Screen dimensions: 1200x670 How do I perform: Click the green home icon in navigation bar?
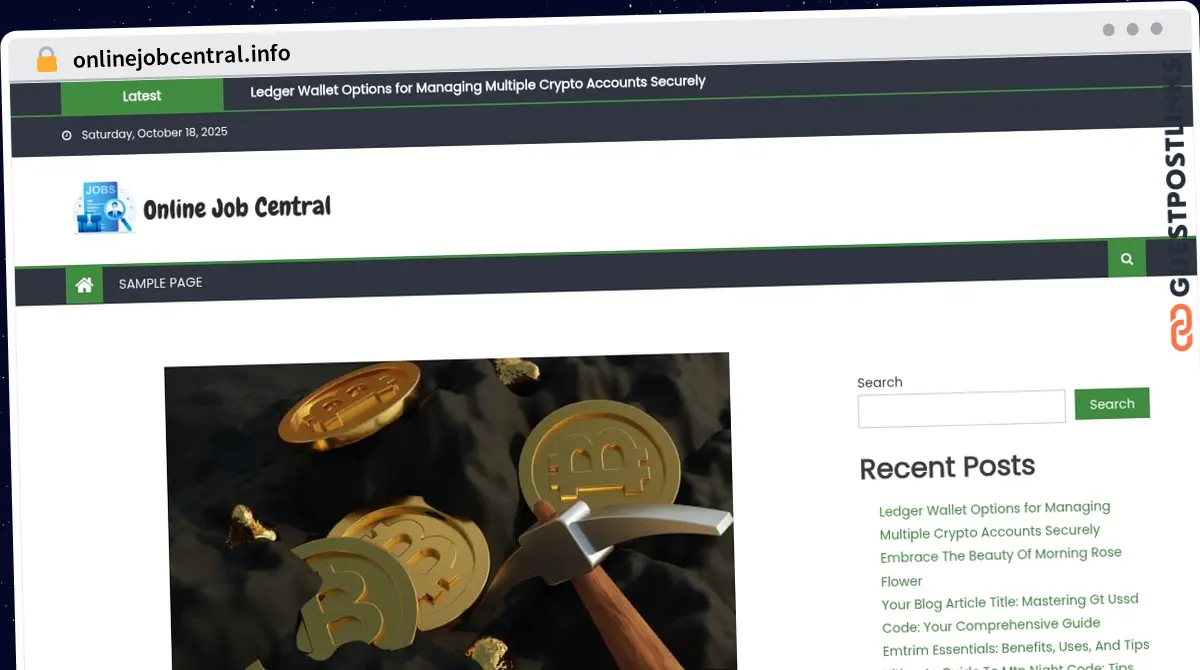(84, 285)
